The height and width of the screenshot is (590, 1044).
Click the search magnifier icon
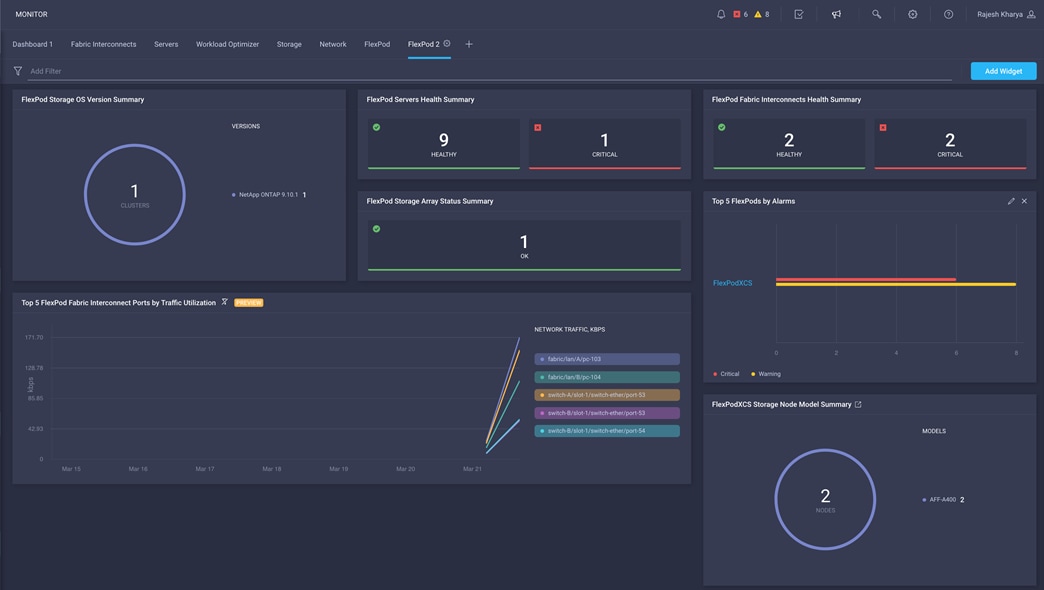click(x=876, y=14)
